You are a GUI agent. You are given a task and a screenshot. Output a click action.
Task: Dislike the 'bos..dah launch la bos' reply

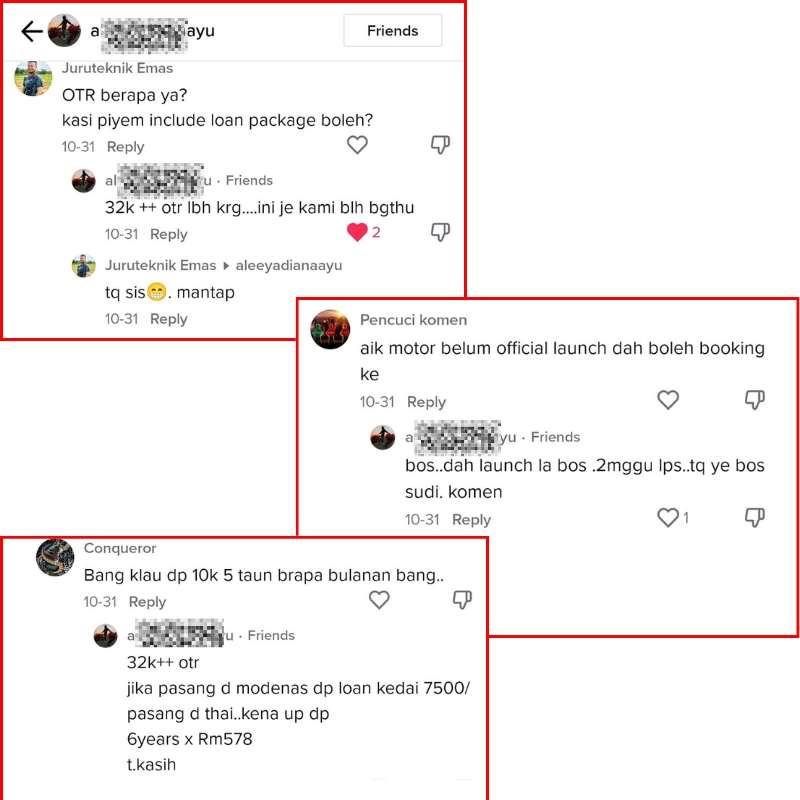point(755,517)
